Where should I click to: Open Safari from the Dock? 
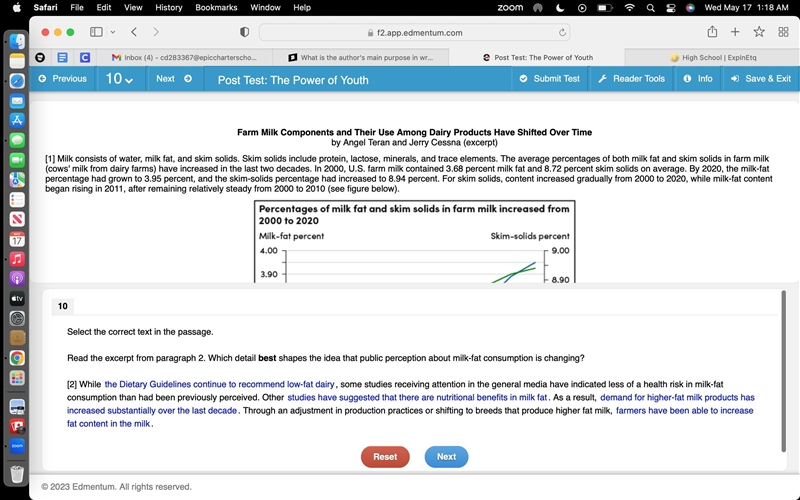pyautogui.click(x=17, y=81)
